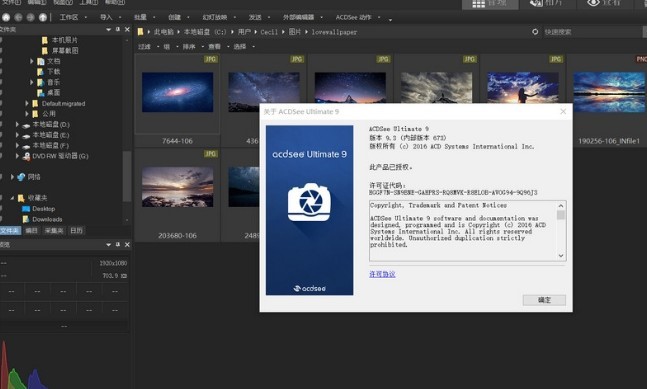Select thumbnail 190256-106_INfile1
Image resolution: width=647 pixels, height=389 pixels.
(609, 92)
